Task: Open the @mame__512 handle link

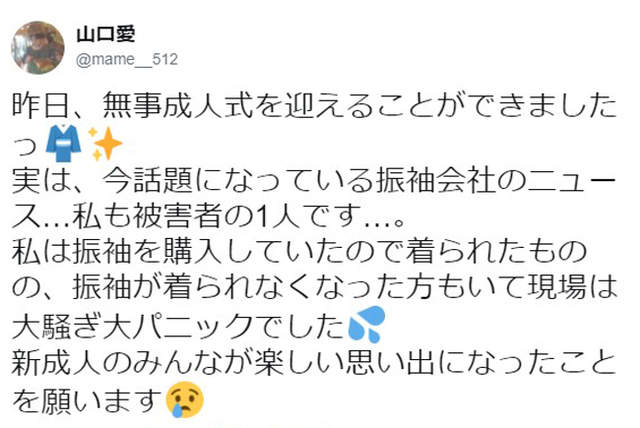Action: coord(127,60)
